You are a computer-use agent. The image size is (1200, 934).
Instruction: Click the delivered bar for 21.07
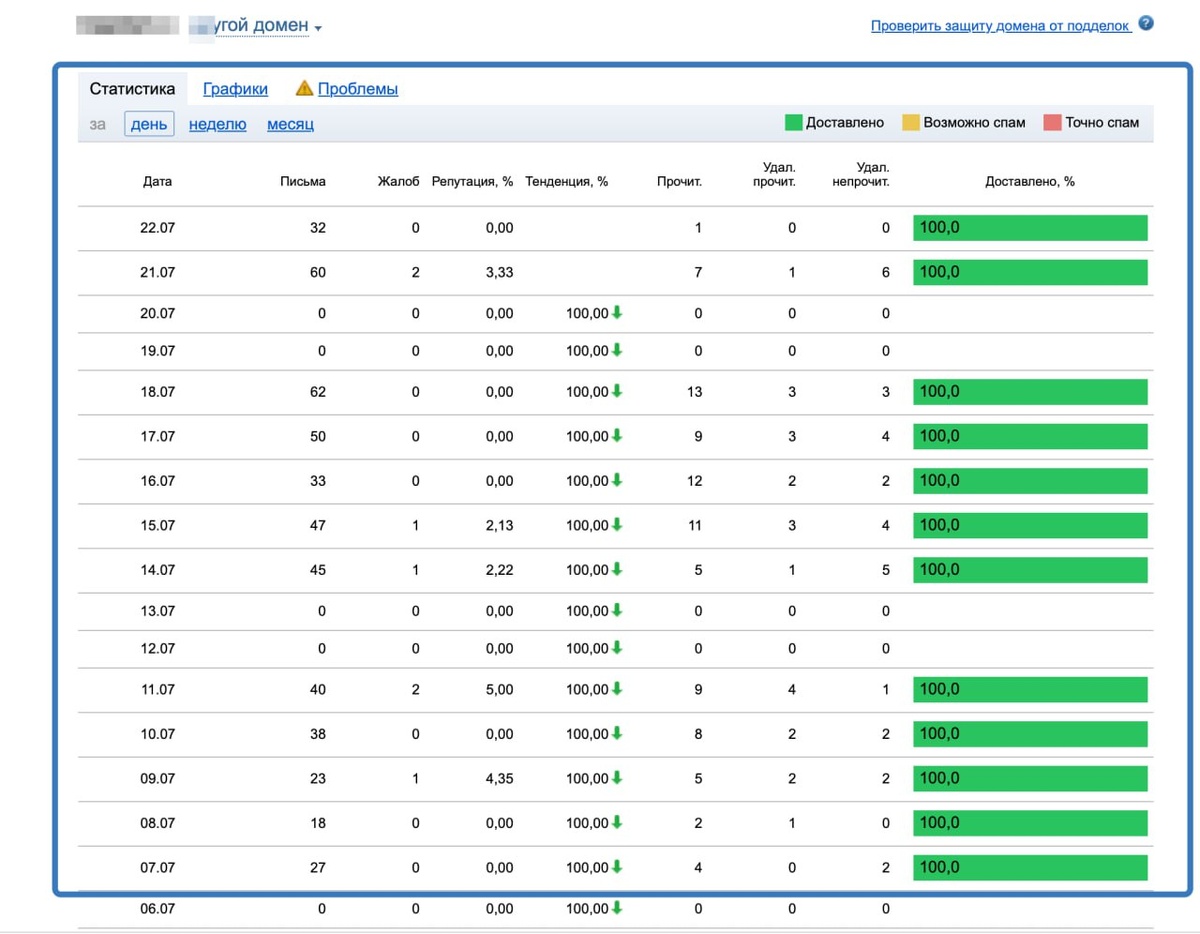click(1030, 272)
